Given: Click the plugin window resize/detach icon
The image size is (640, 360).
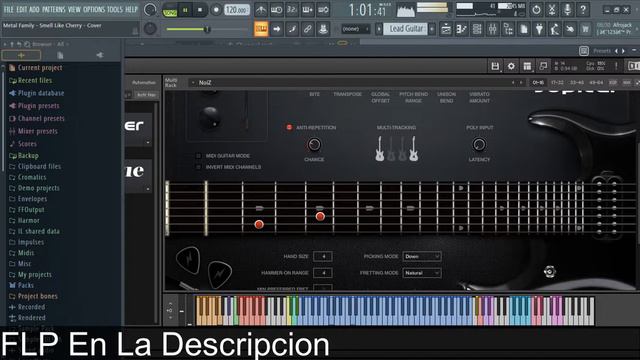Looking at the screenshot, I should (x=543, y=66).
